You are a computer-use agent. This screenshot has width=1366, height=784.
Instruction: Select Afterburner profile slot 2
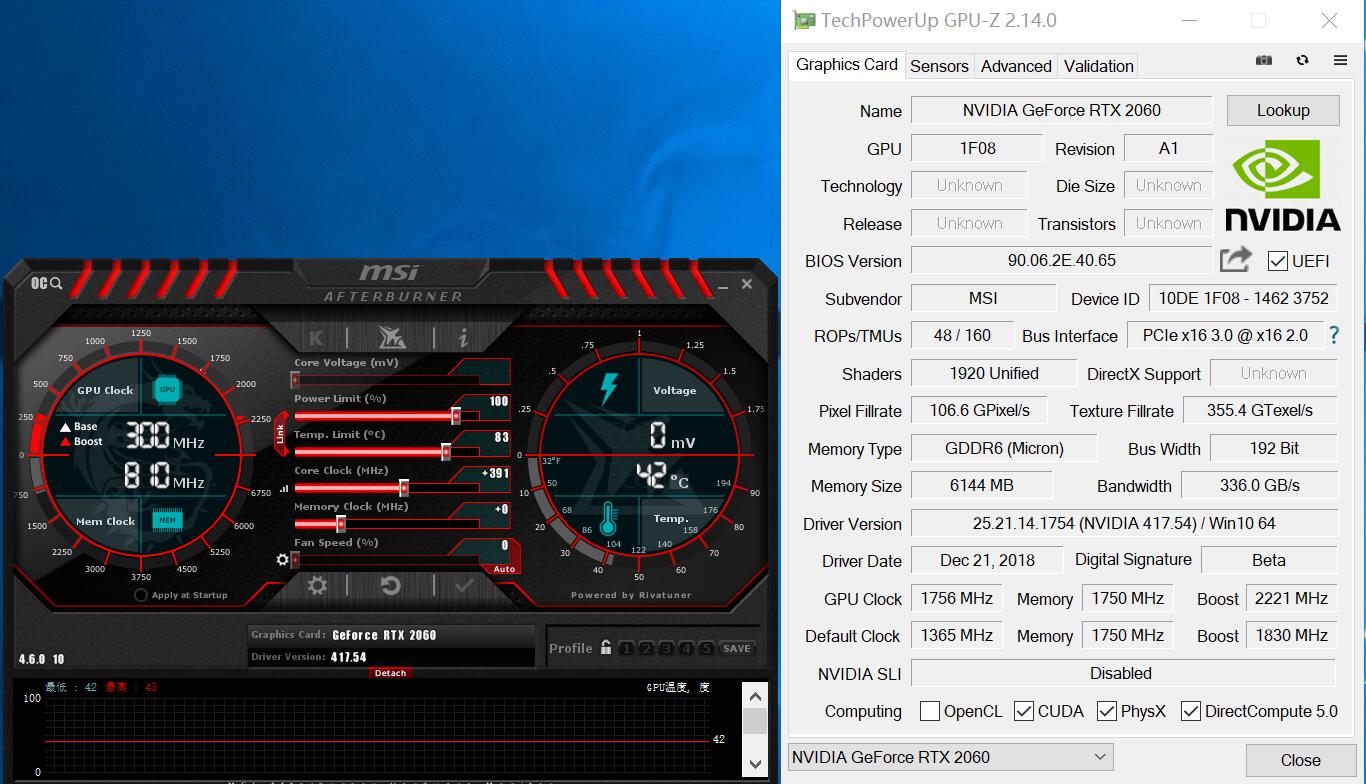[x=646, y=648]
